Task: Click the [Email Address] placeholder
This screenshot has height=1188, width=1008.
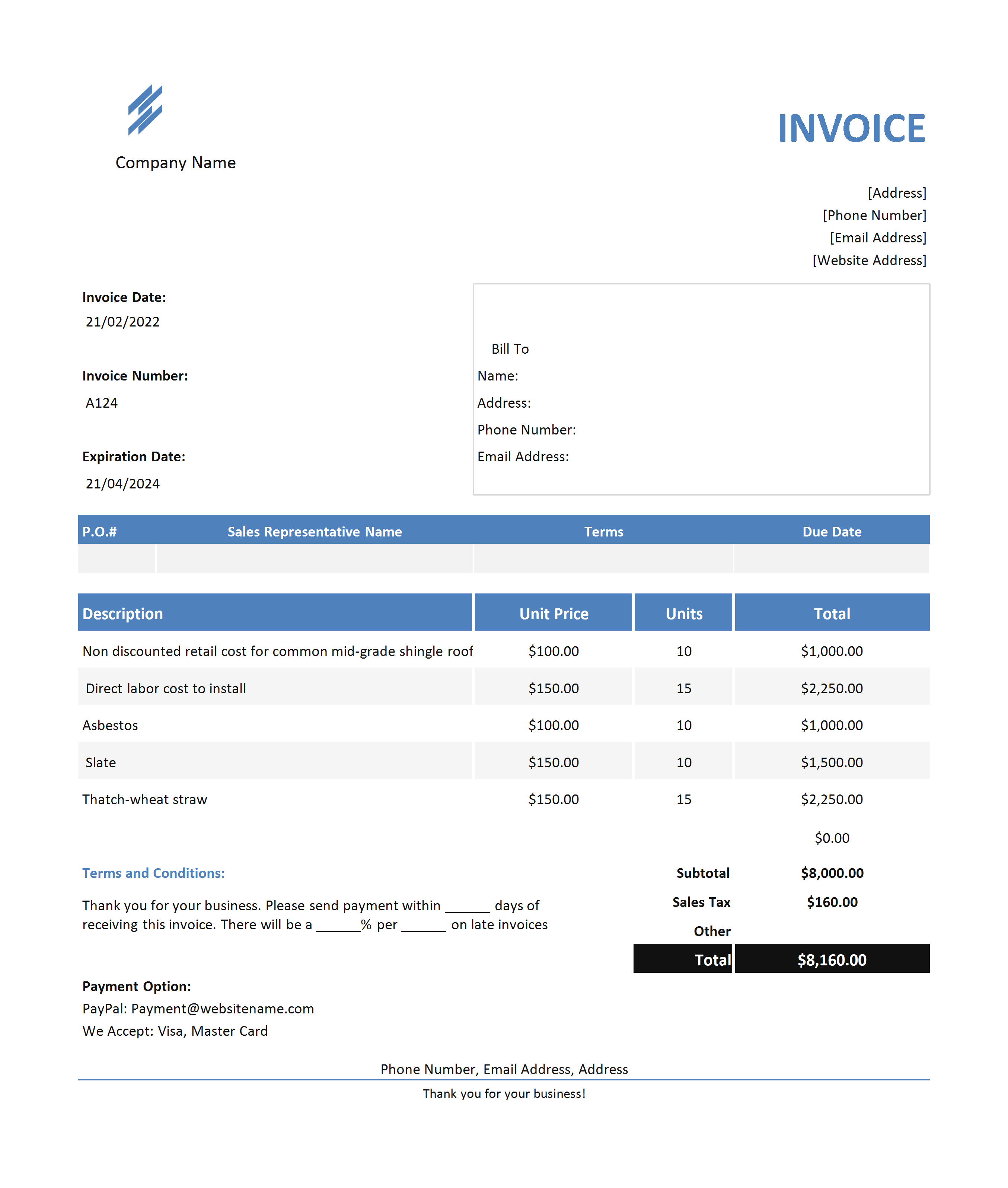Action: [878, 238]
